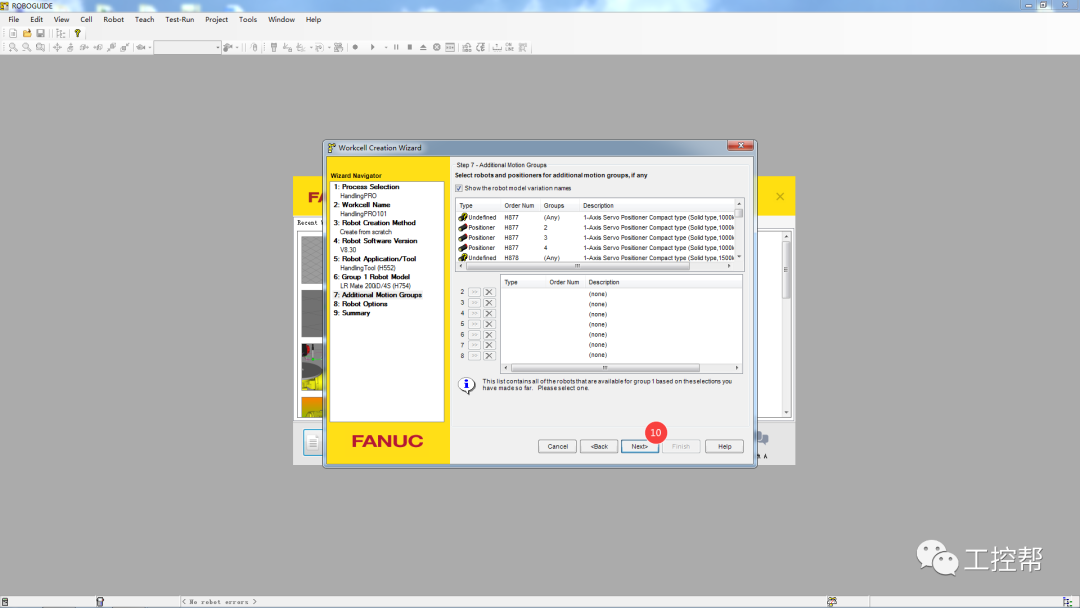The height and width of the screenshot is (608, 1080).
Task: Select the Undefined H878 row
Action: 596,258
